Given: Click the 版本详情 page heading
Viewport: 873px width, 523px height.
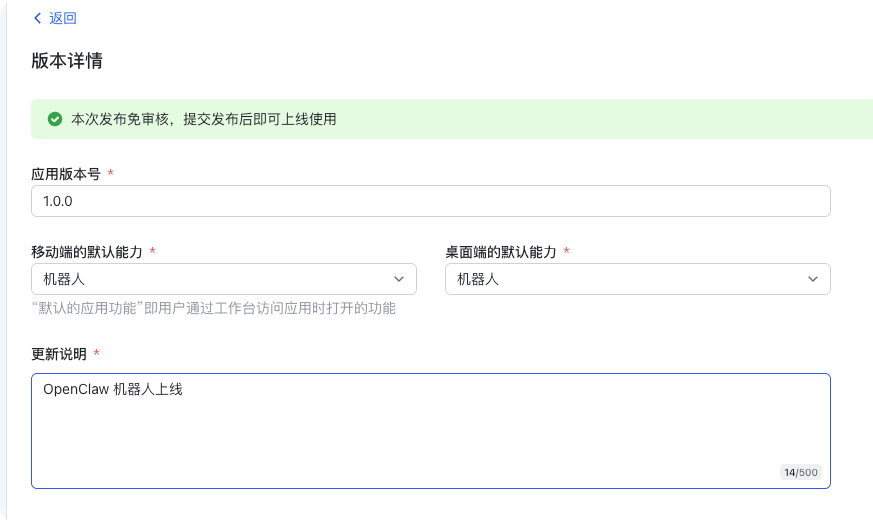Looking at the screenshot, I should click(x=67, y=61).
